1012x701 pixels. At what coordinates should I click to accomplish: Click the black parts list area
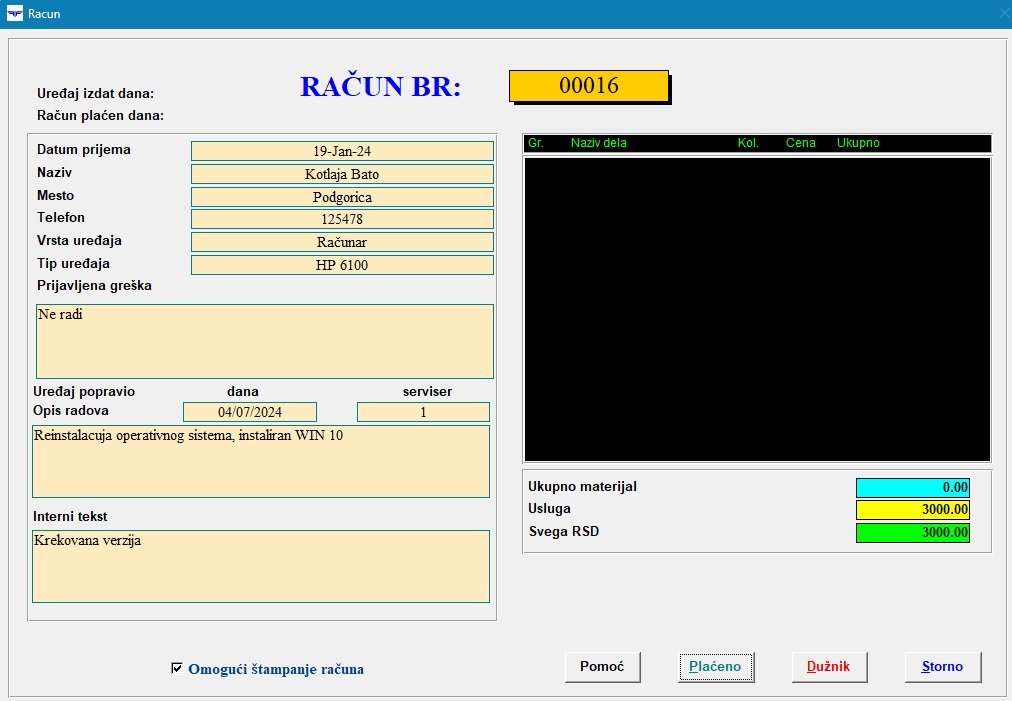[757, 308]
